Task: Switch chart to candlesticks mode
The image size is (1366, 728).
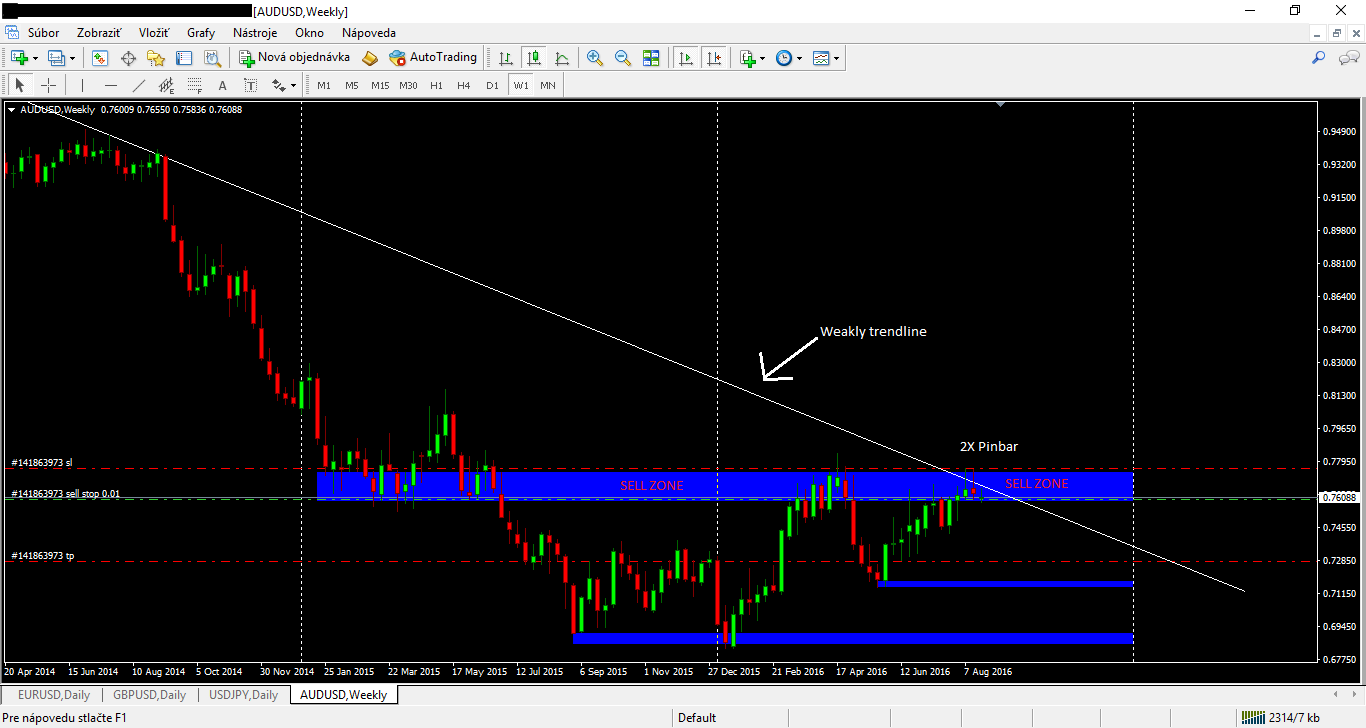Action: click(534, 58)
